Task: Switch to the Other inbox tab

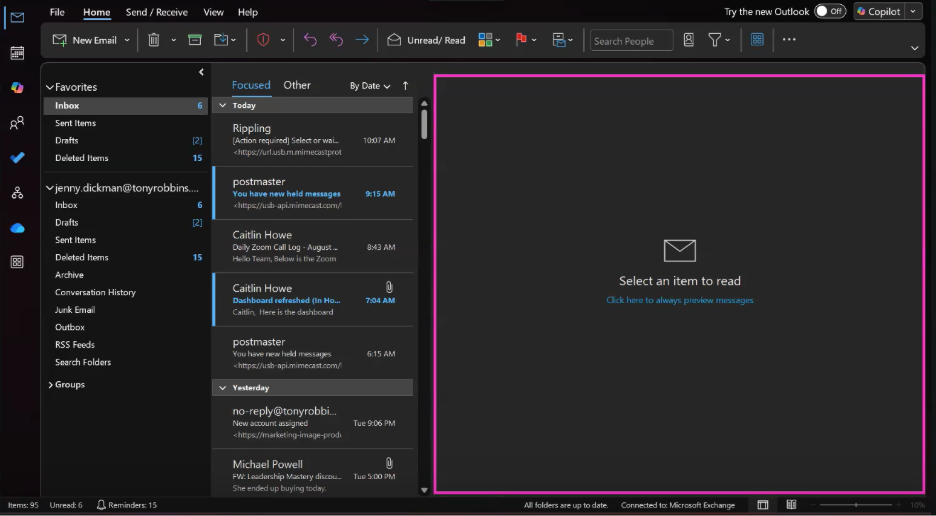Action: pos(297,85)
